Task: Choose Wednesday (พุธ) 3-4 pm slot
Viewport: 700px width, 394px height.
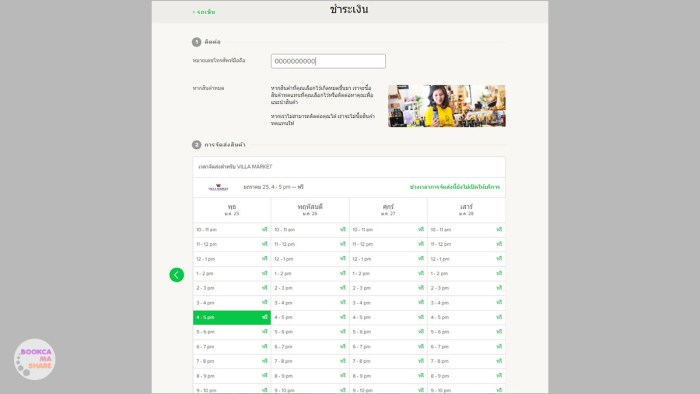Action: click(x=232, y=303)
